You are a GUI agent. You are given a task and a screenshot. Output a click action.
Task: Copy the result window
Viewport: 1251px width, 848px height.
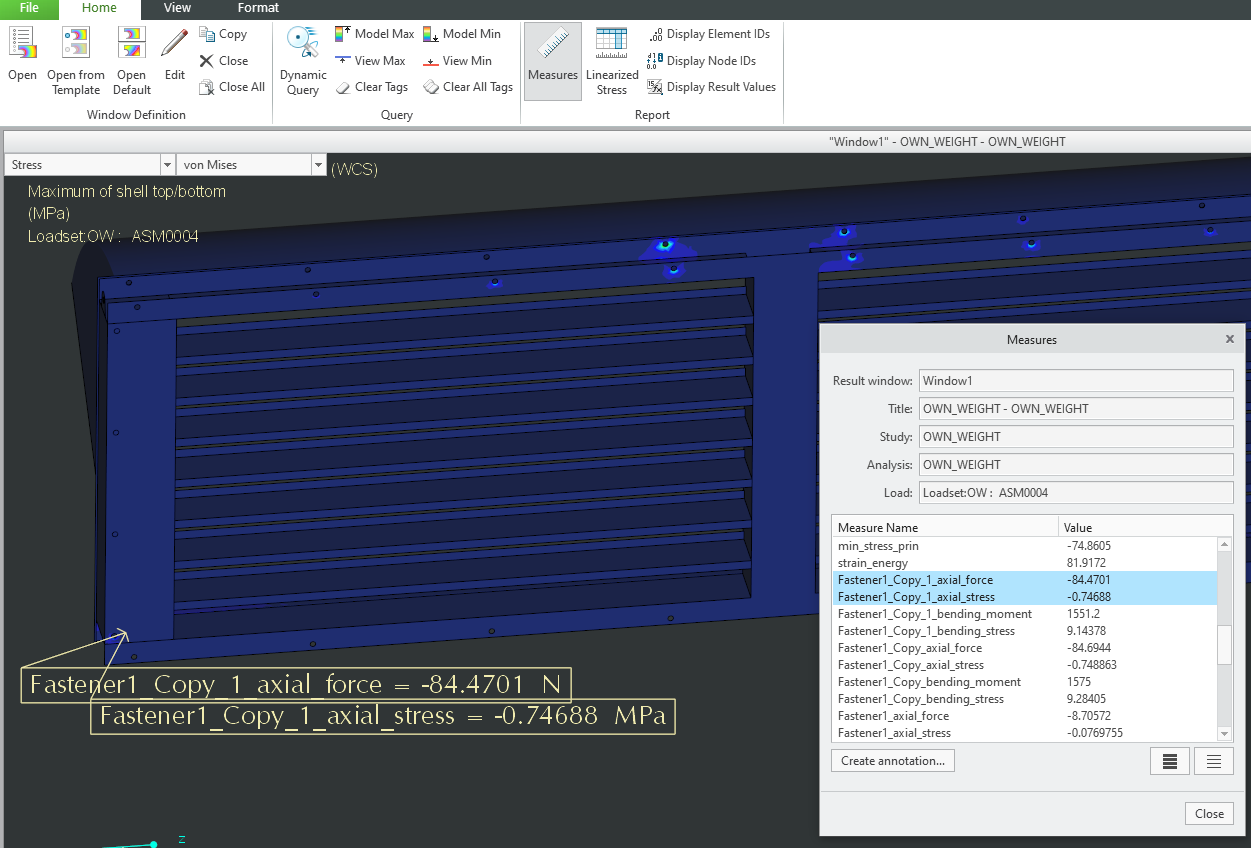(222, 33)
